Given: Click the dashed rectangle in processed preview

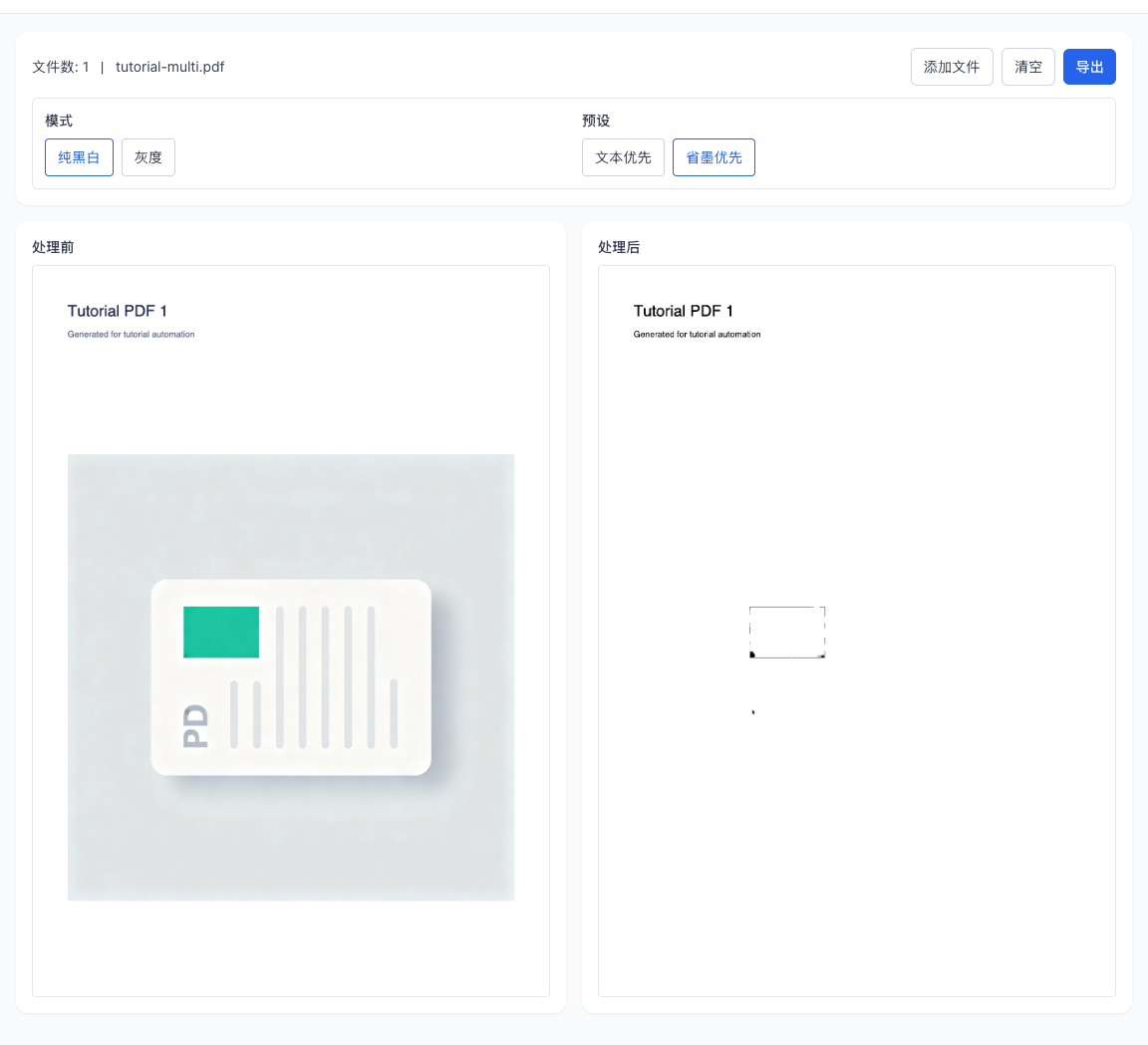Looking at the screenshot, I should [787, 632].
